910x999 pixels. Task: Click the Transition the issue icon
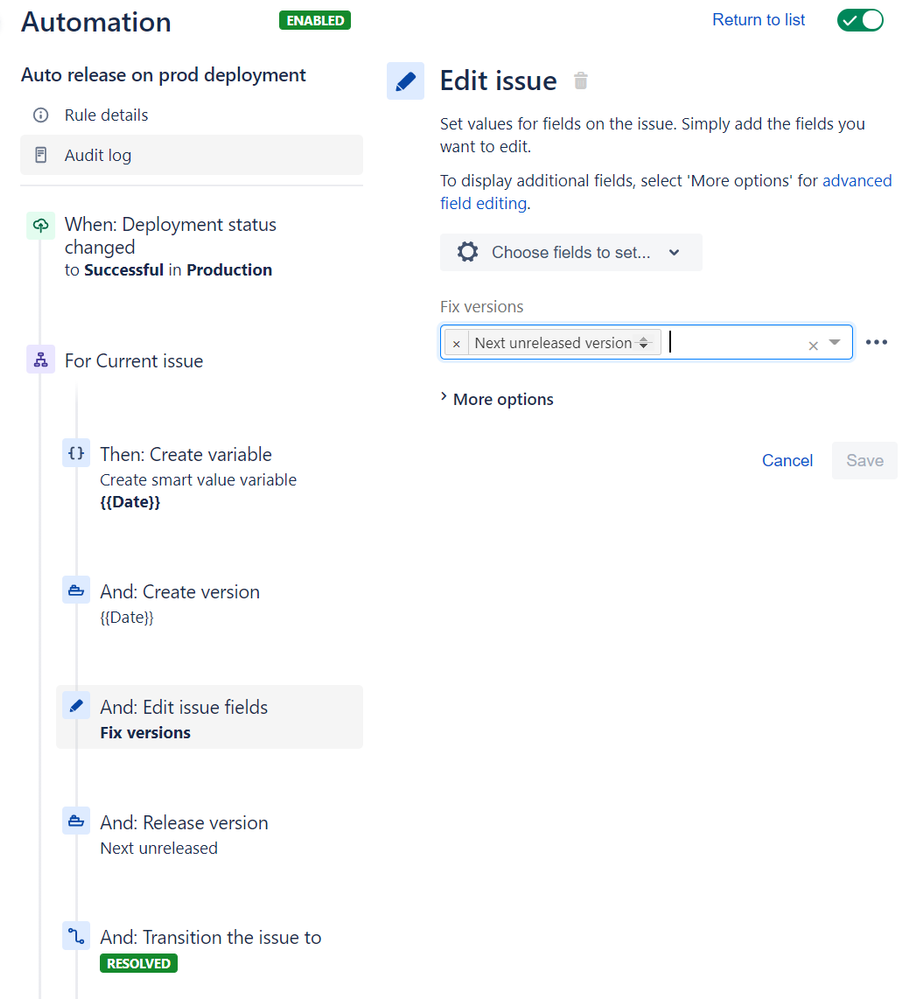pos(76,936)
